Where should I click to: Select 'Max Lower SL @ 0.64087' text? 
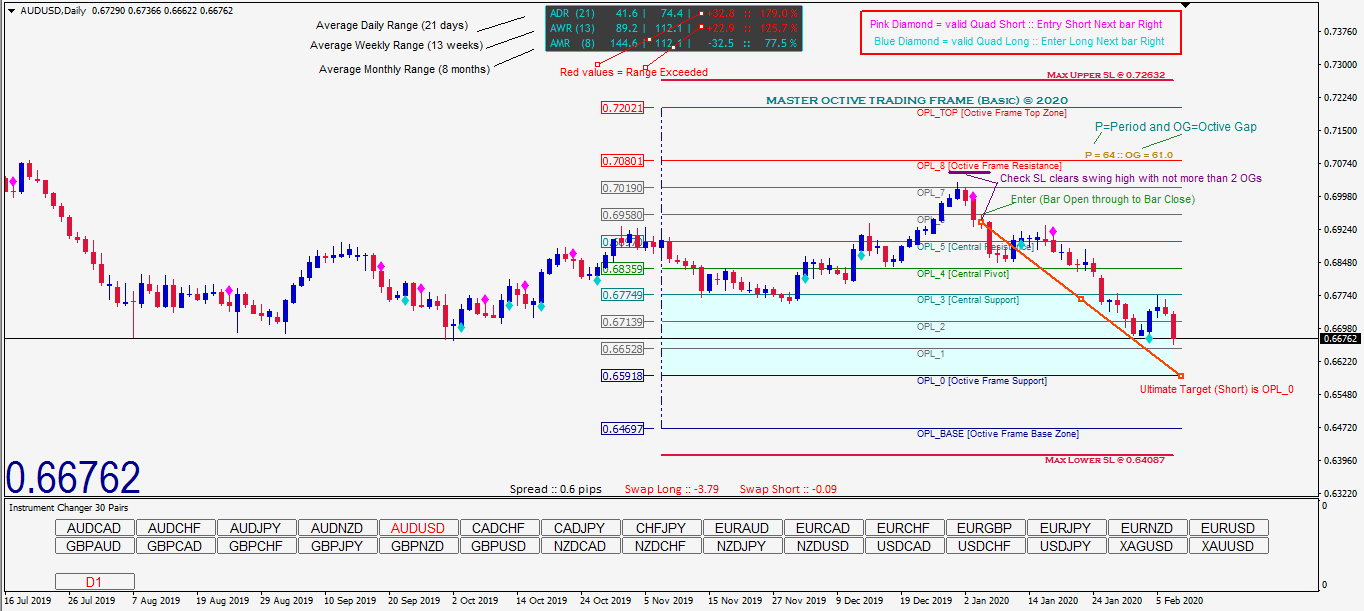[x=1106, y=460]
